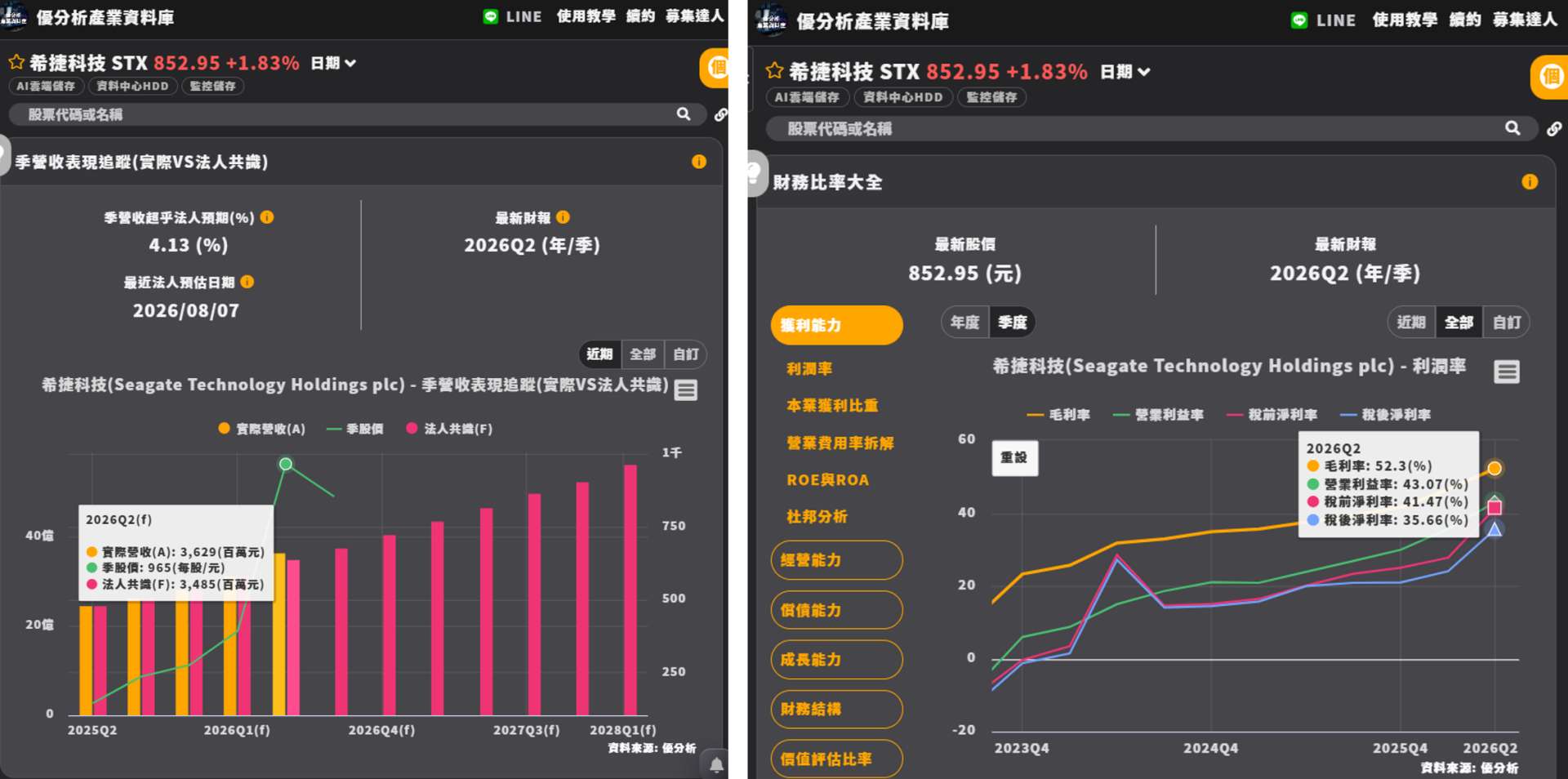
Task: Click the search magnifier in the right panel
Action: coord(1512,128)
